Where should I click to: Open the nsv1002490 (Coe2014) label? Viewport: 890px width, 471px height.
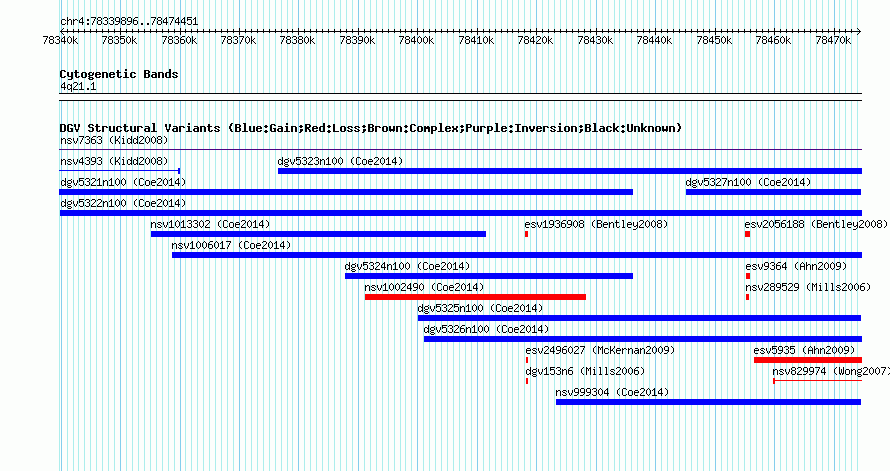pos(425,287)
